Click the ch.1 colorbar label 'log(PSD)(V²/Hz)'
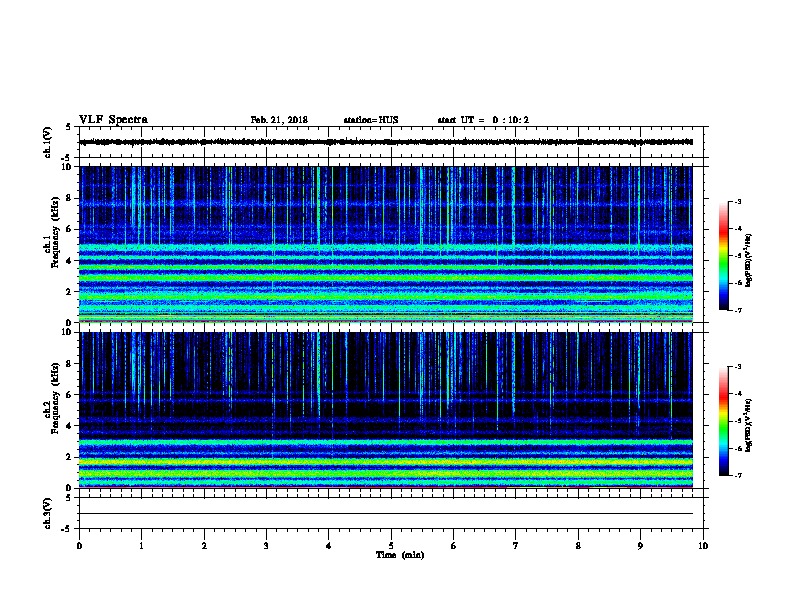This screenshot has height=612, width=792. click(x=749, y=260)
